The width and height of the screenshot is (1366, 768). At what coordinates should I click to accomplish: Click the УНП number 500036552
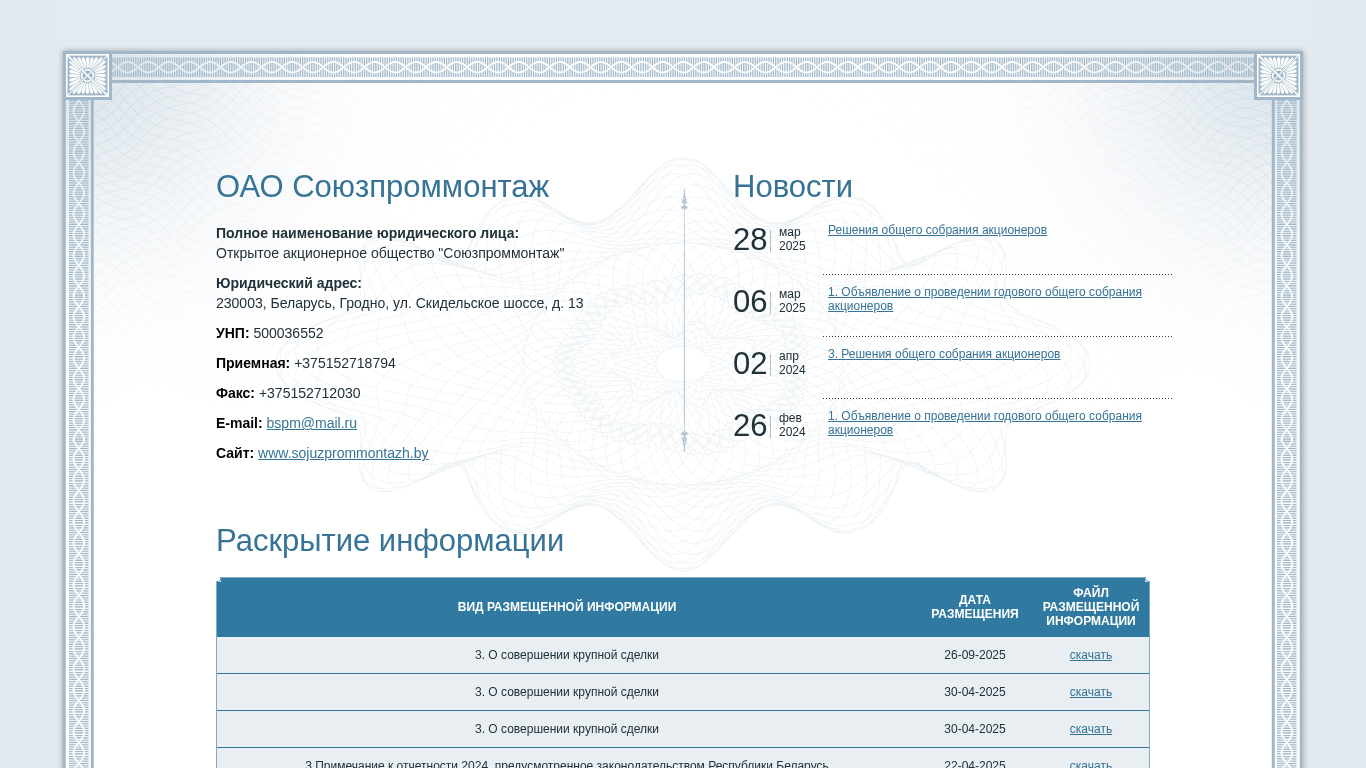point(288,333)
